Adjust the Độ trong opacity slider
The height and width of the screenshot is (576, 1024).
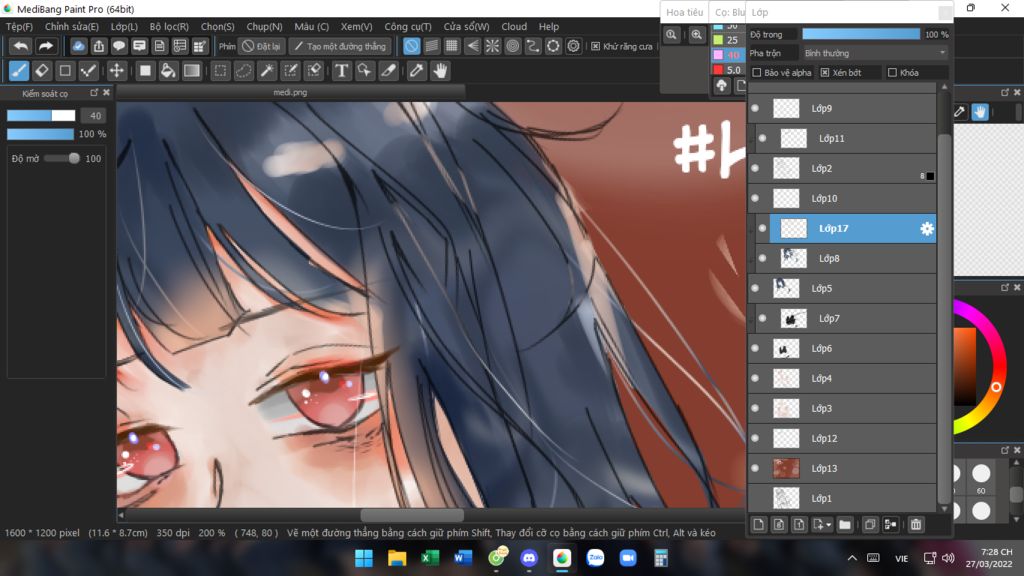(861, 34)
